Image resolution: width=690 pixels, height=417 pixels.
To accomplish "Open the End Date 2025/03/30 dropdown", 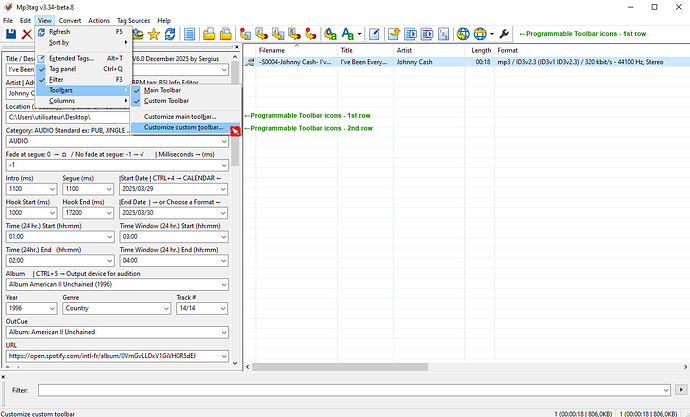I will (x=224, y=213).
